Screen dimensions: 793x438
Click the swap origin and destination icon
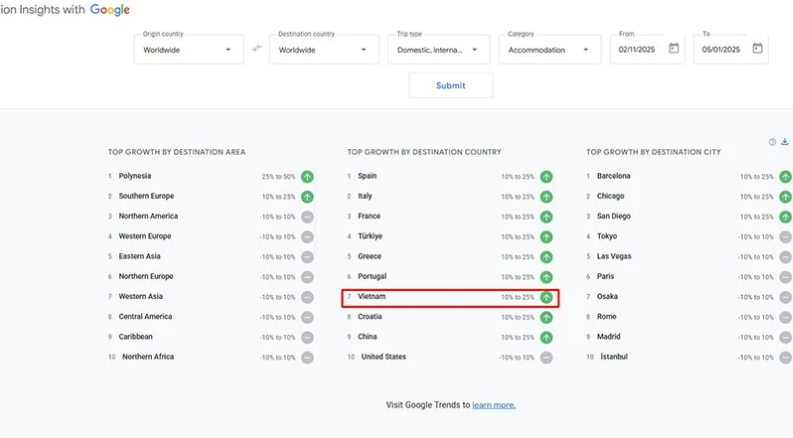(256, 49)
